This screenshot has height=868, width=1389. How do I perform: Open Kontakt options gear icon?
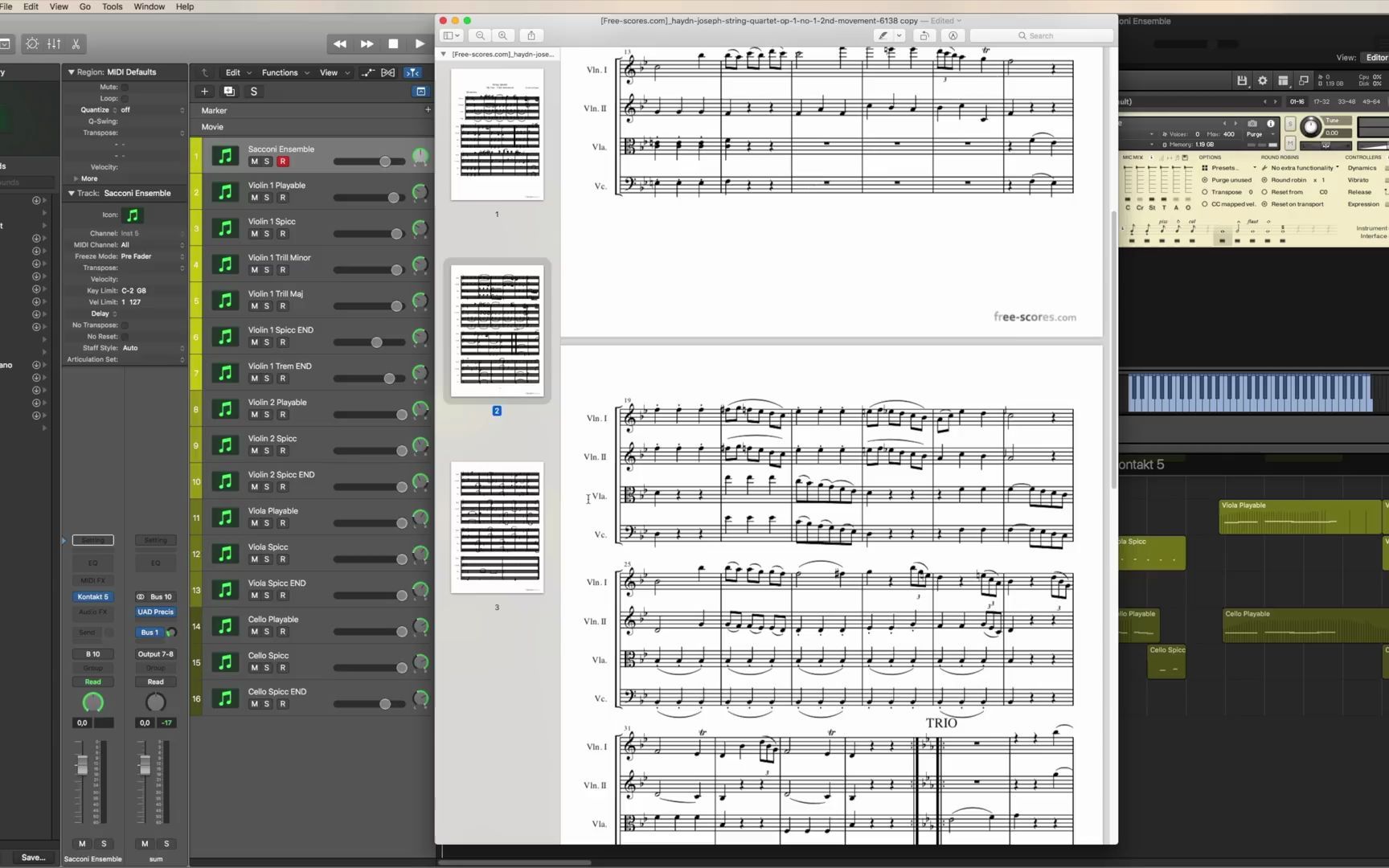(x=1263, y=80)
